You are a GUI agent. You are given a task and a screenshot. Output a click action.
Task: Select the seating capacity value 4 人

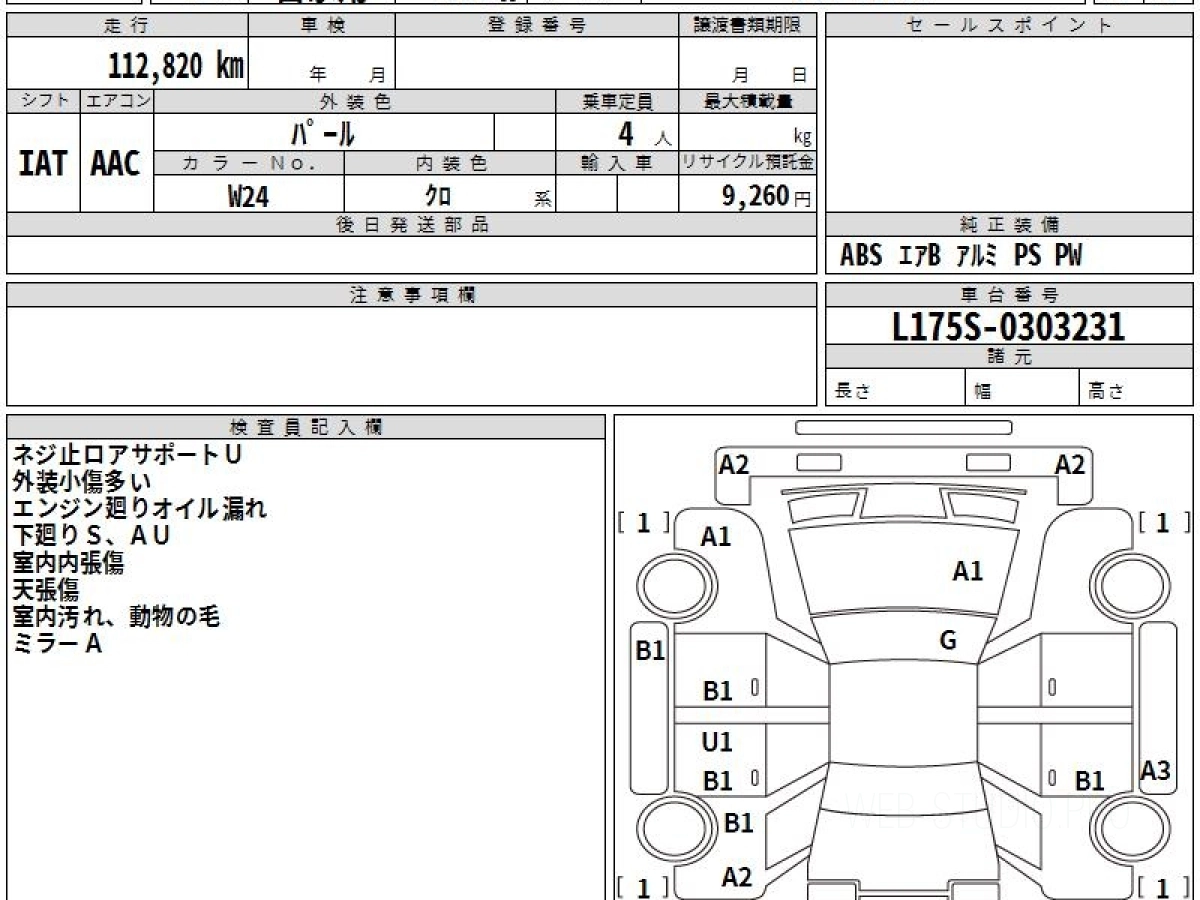click(644, 133)
